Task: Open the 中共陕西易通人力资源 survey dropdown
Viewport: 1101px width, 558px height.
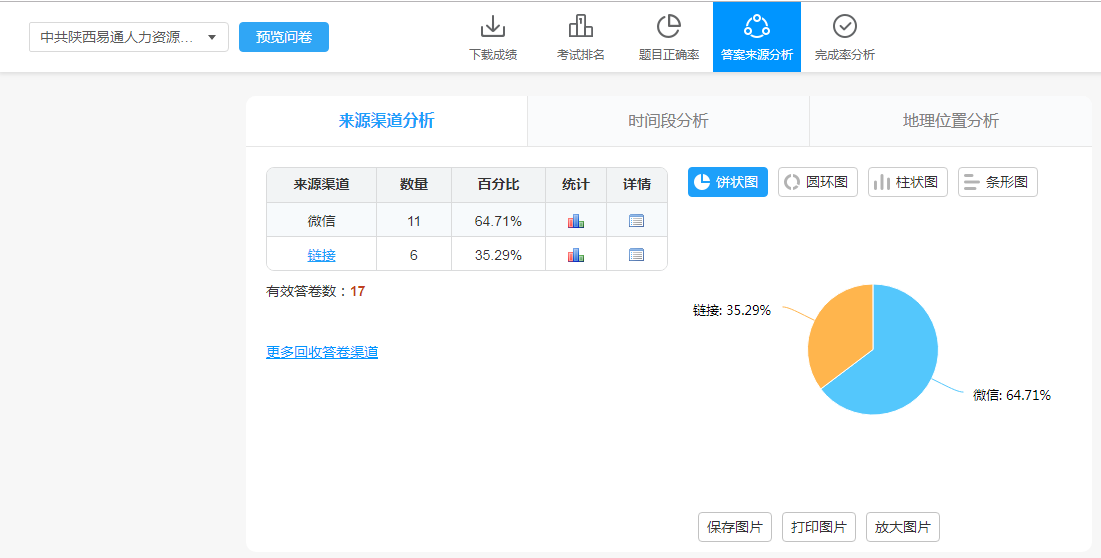Action: [128, 37]
